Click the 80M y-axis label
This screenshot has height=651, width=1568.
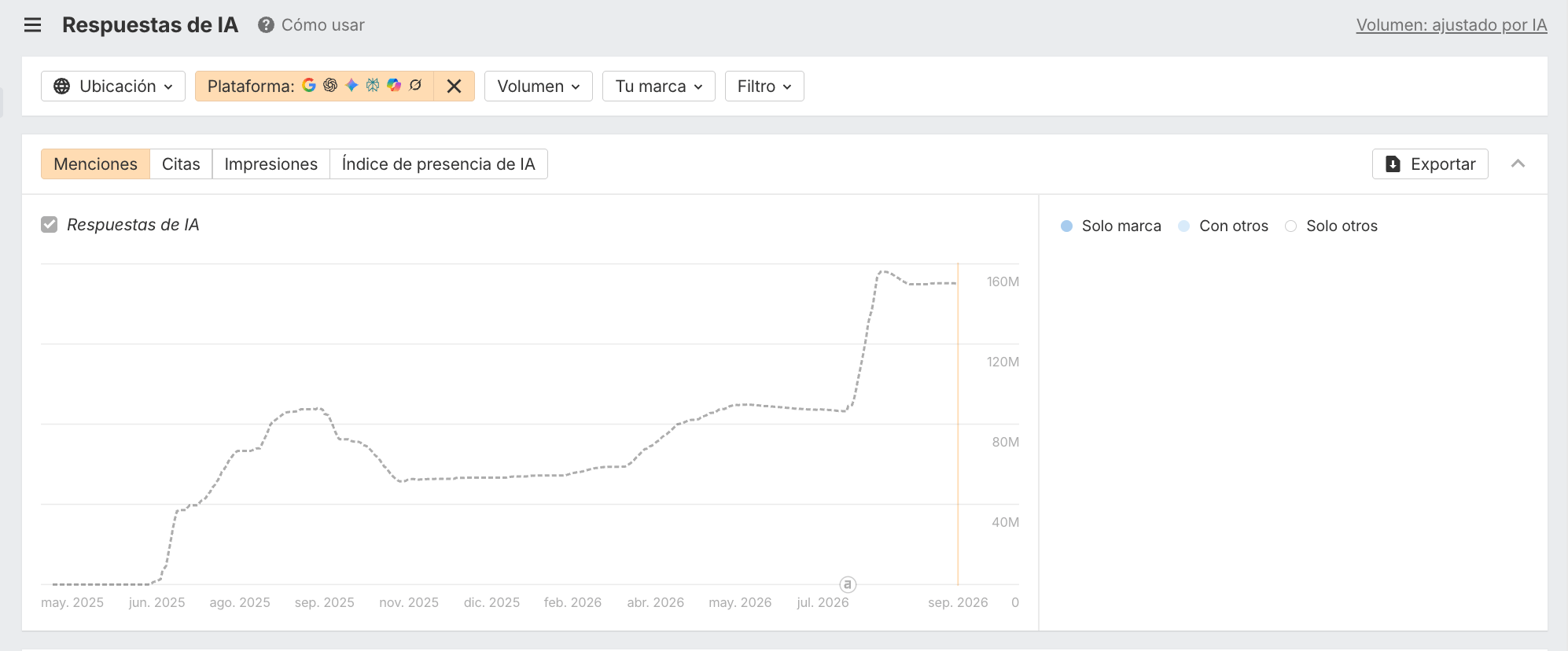point(1005,442)
